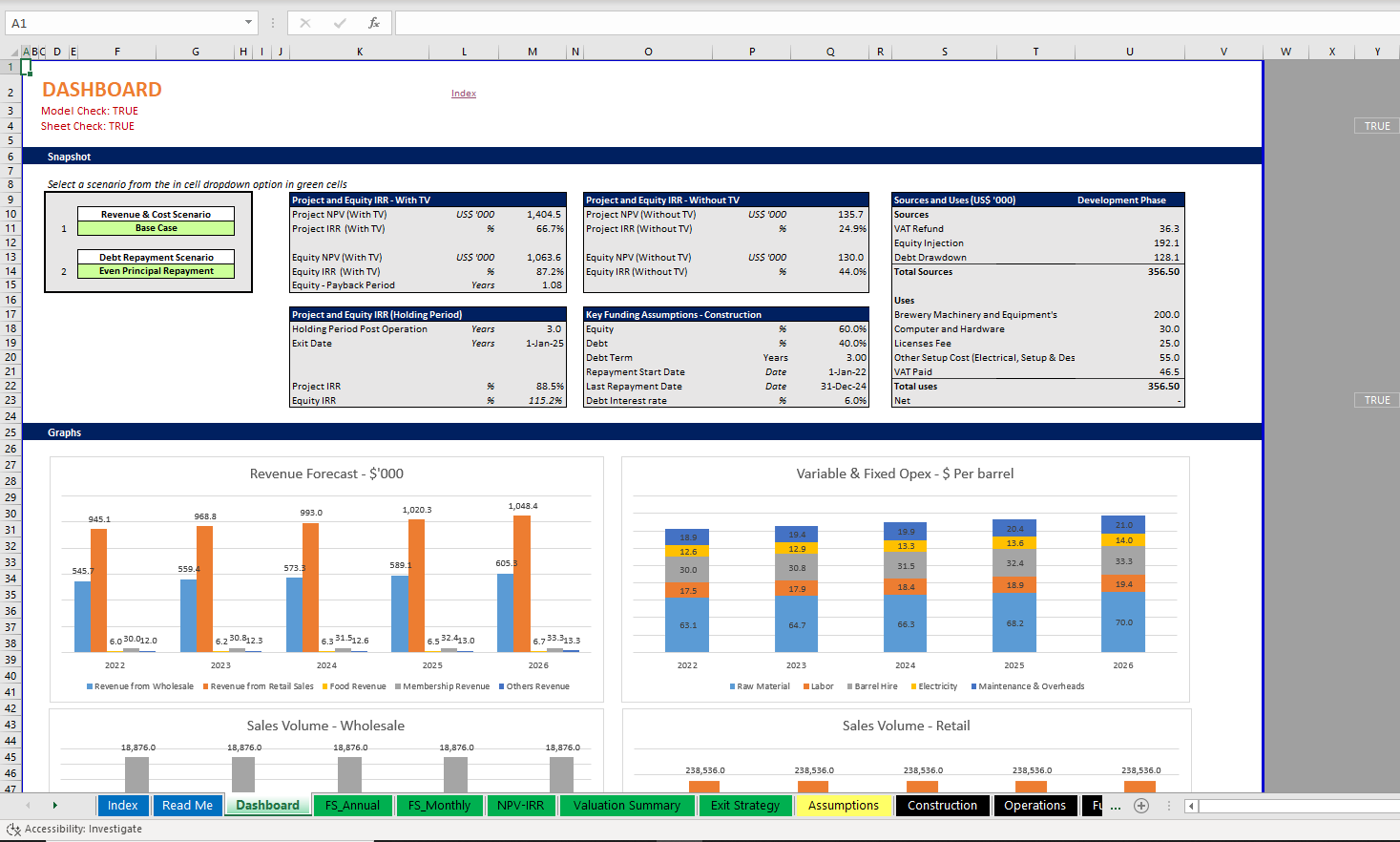
Task: Click the Enter checkmark icon on the formula bar
Action: [x=340, y=23]
